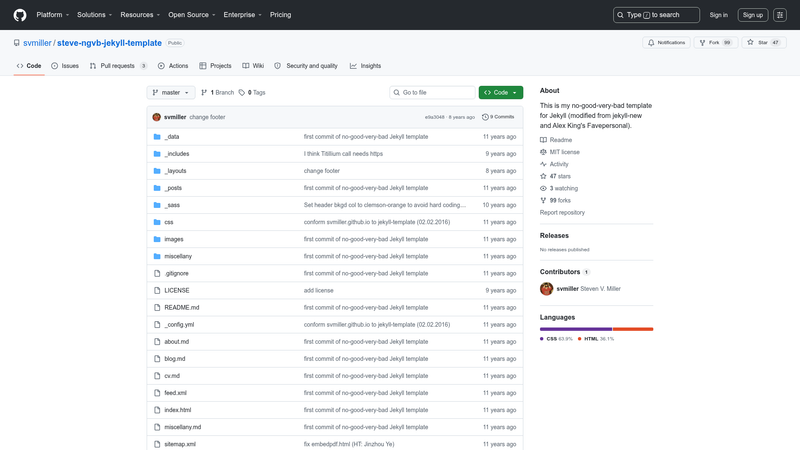Select the miscellany folder icon
The image size is (800, 450).
157,256
